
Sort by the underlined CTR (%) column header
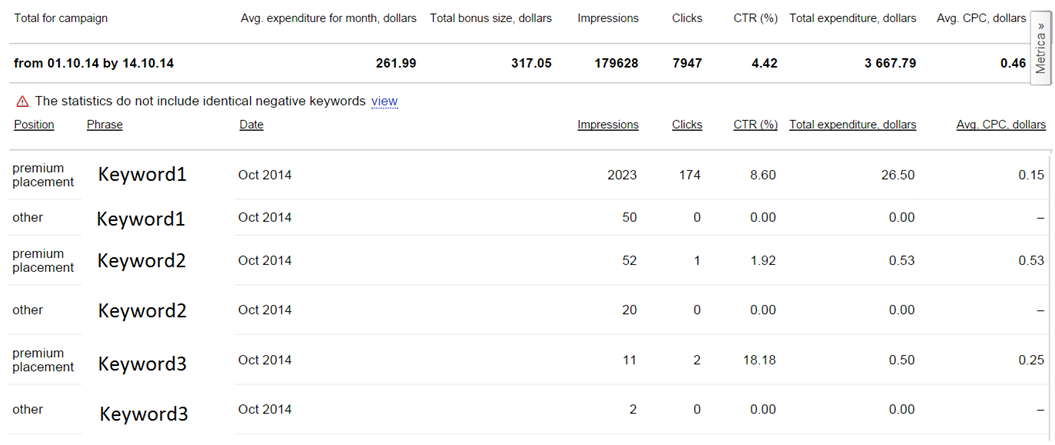coord(755,125)
